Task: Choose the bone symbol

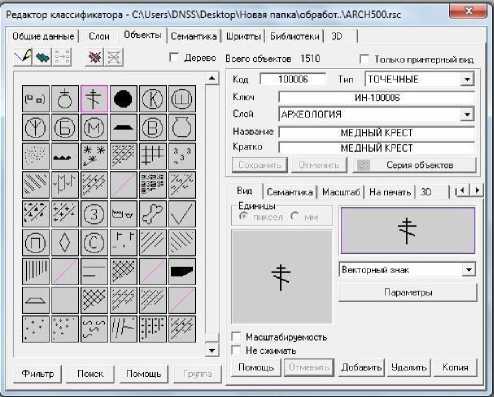Action: click(x=152, y=214)
